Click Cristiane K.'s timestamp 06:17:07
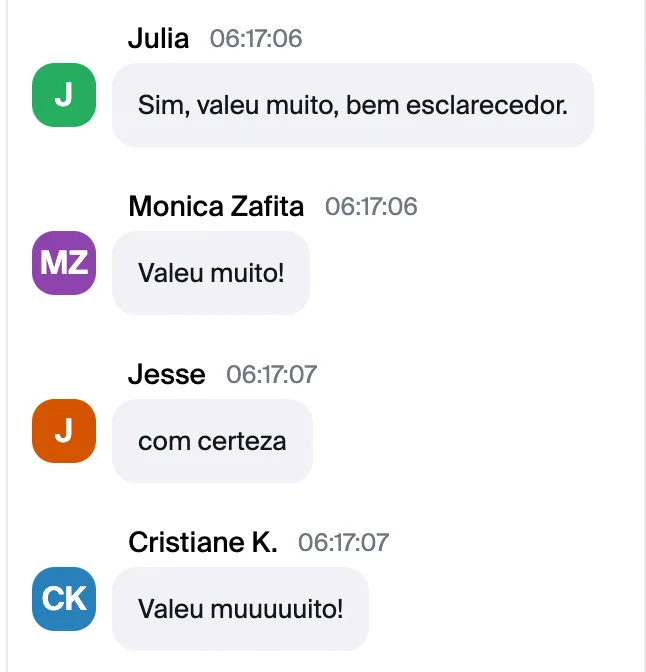Screen dimensions: 646x672 (344, 543)
